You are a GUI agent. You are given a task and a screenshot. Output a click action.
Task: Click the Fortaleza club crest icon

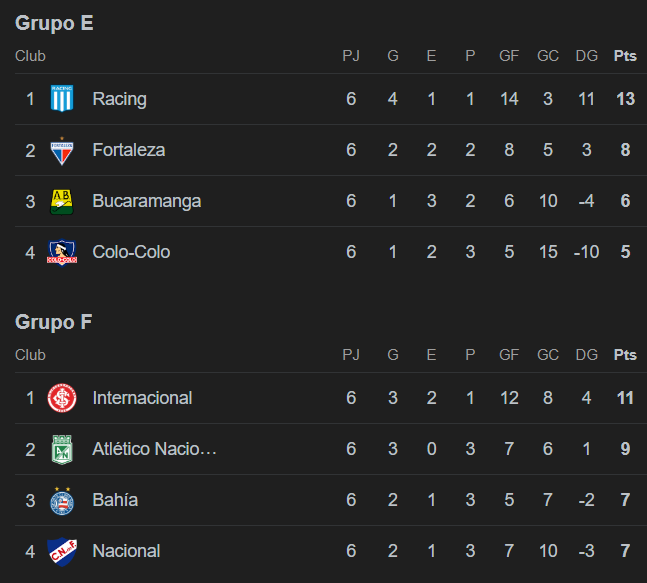tap(62, 151)
